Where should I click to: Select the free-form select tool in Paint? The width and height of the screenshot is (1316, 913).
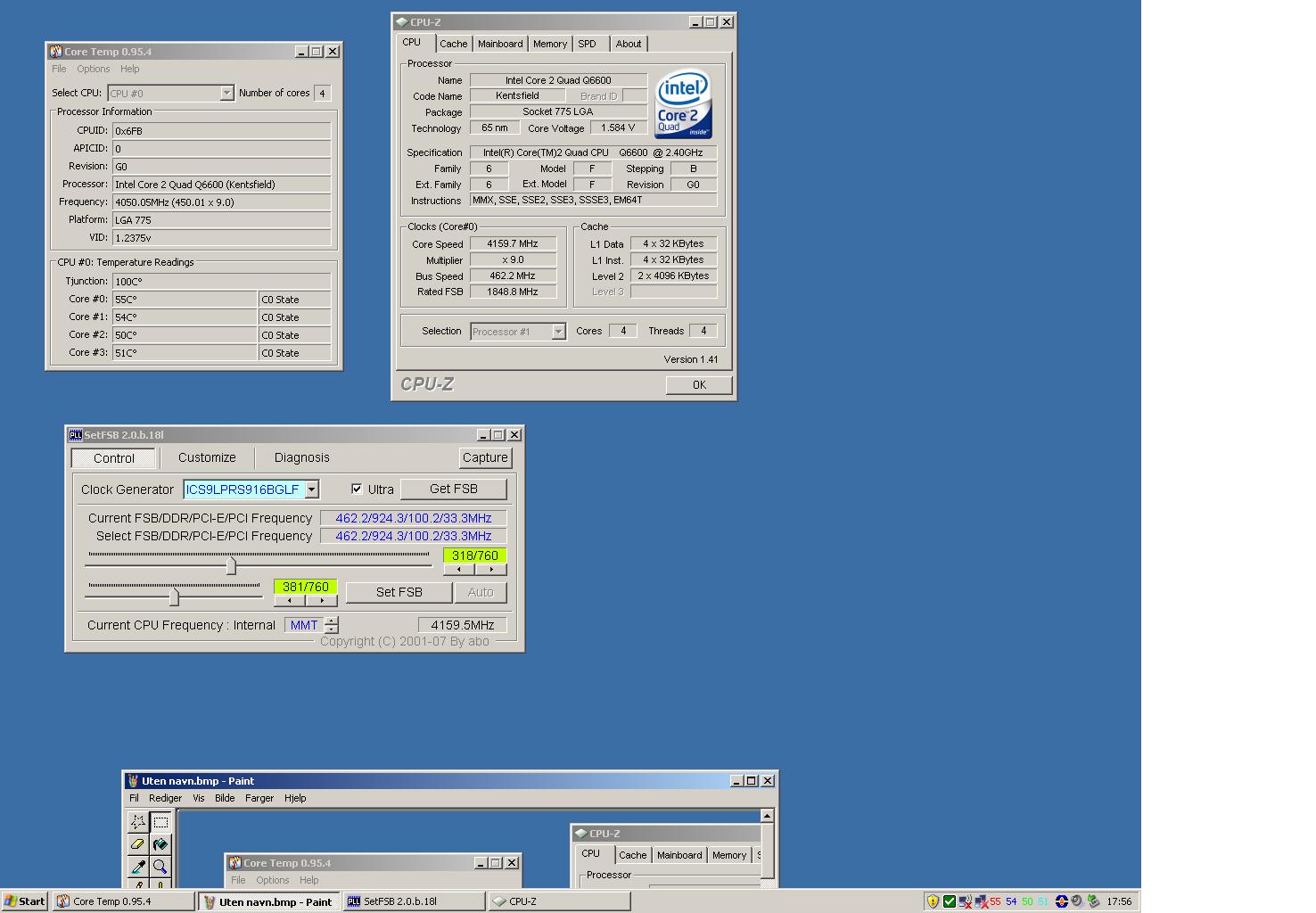coord(138,821)
